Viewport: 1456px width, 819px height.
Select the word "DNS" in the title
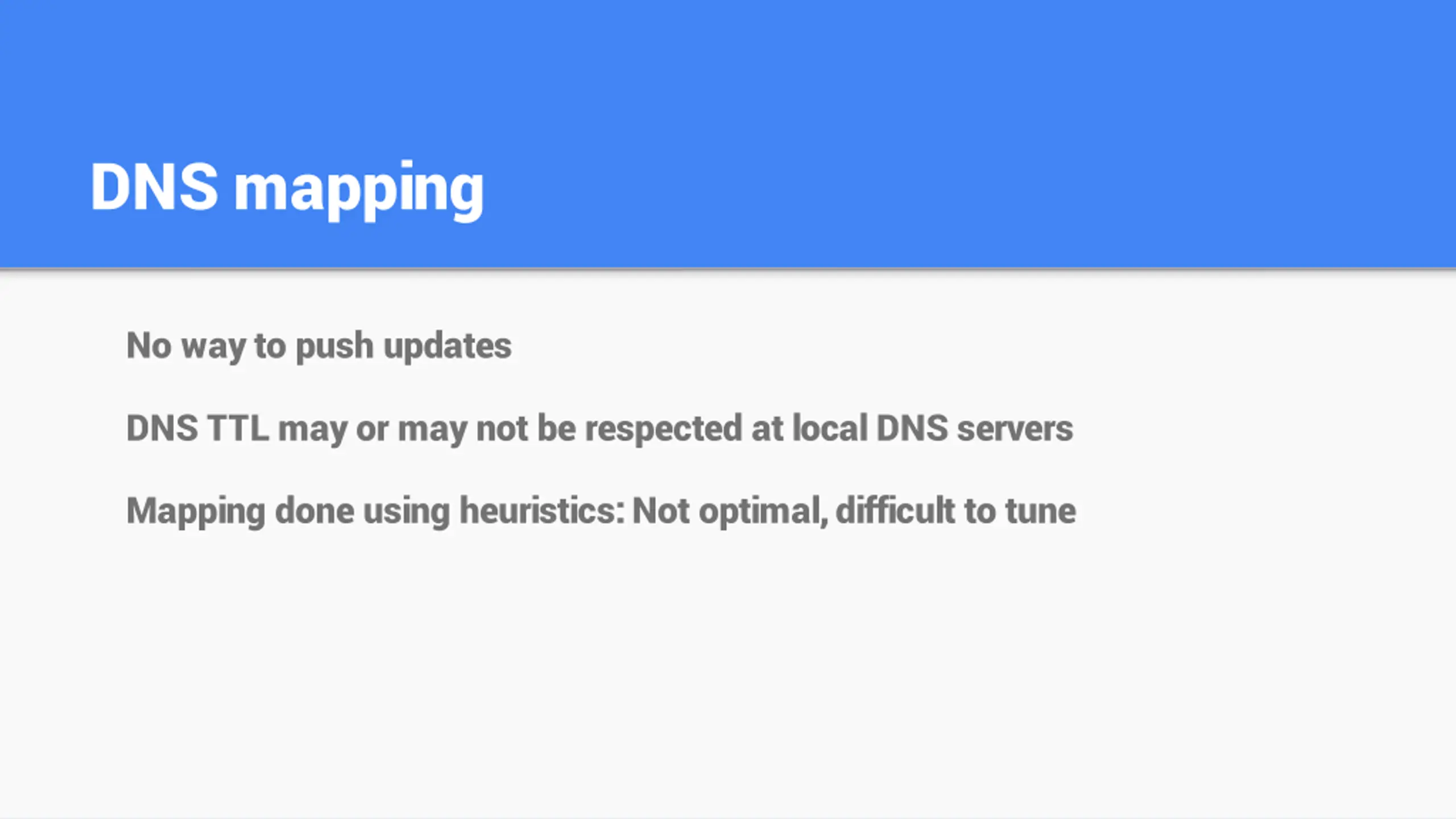[154, 187]
